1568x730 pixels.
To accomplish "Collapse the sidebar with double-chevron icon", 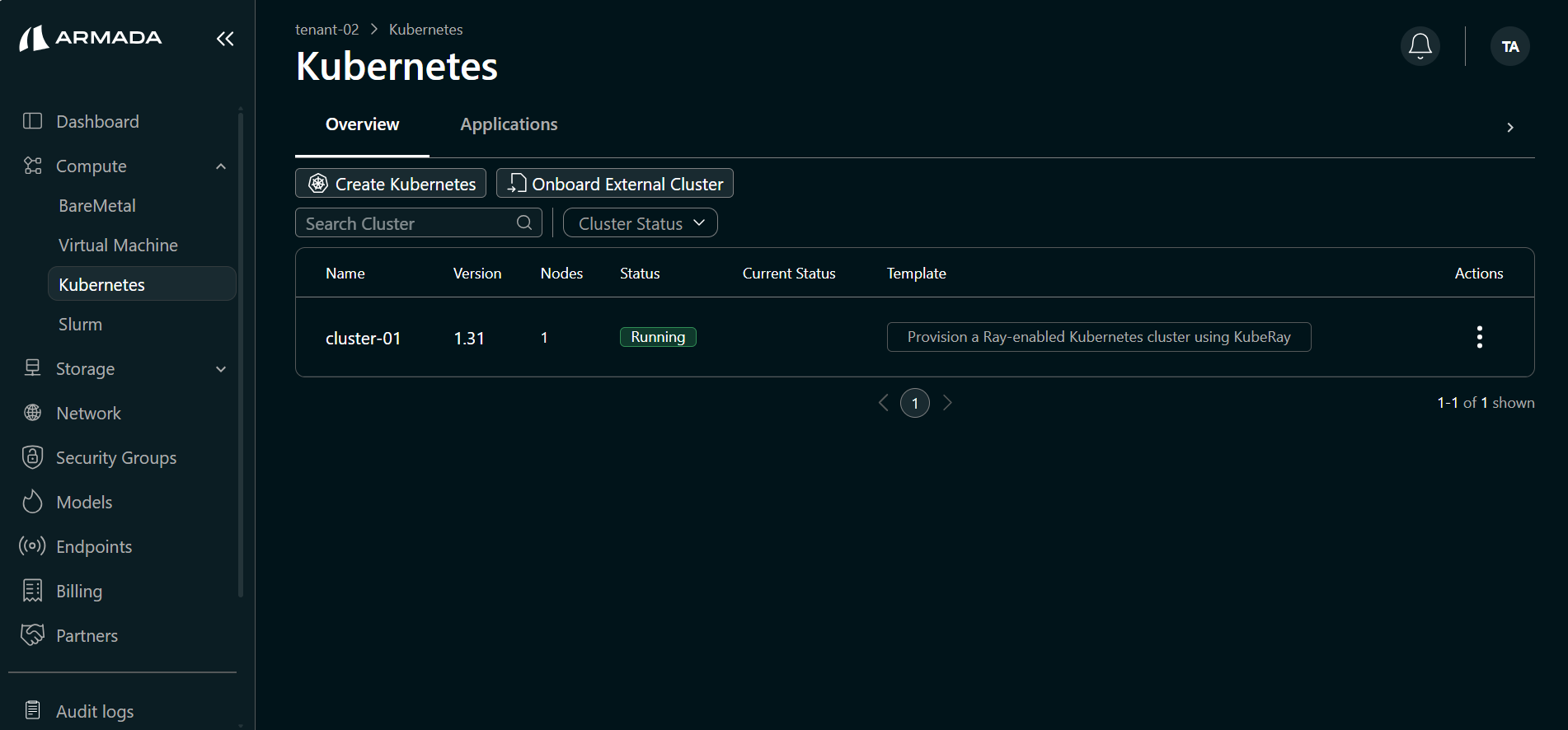I will [x=225, y=39].
